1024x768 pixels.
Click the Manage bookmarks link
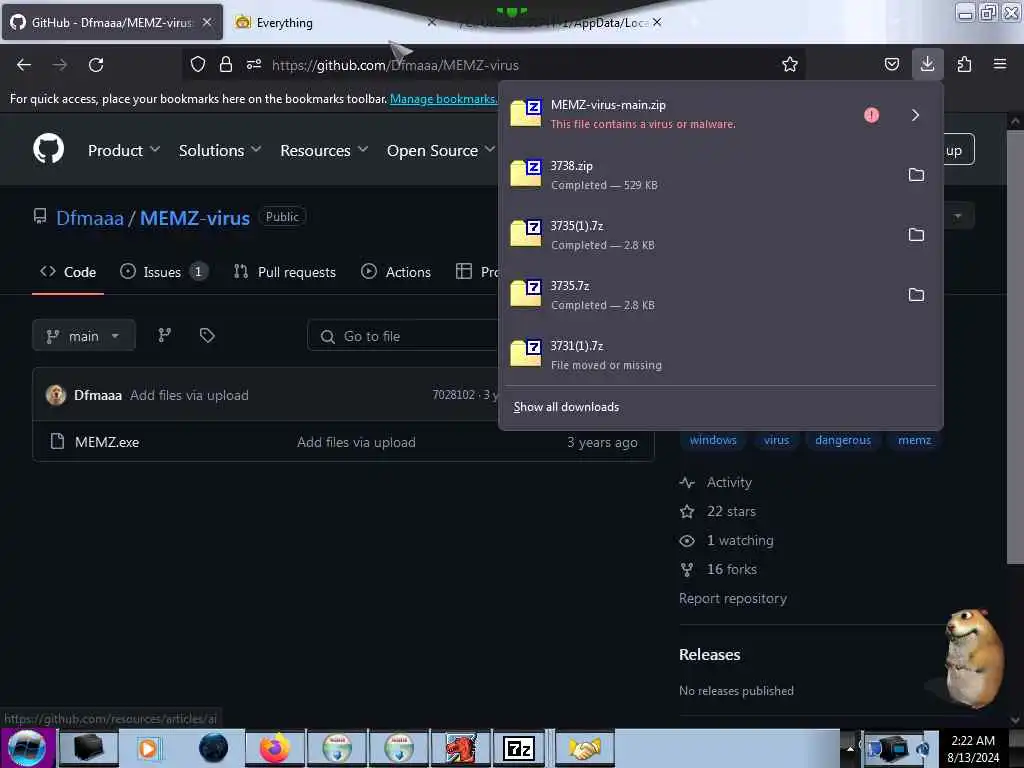tap(443, 99)
